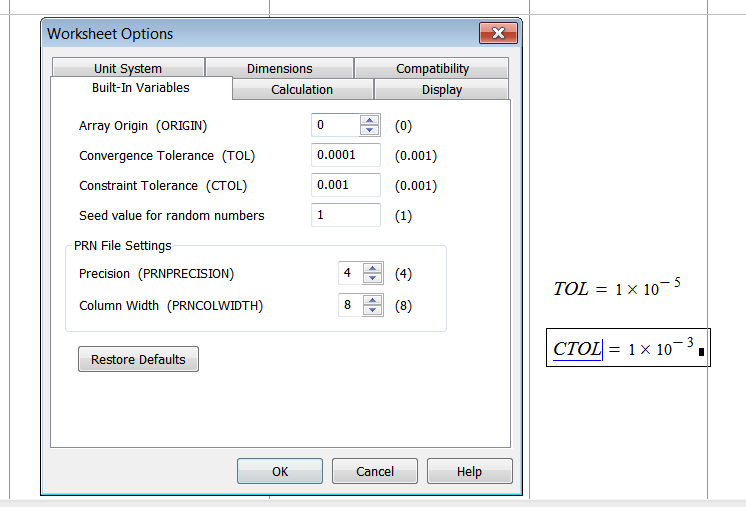Image resolution: width=746 pixels, height=507 pixels.
Task: Click the Convergence Tolerance TOL field
Action: click(346, 155)
